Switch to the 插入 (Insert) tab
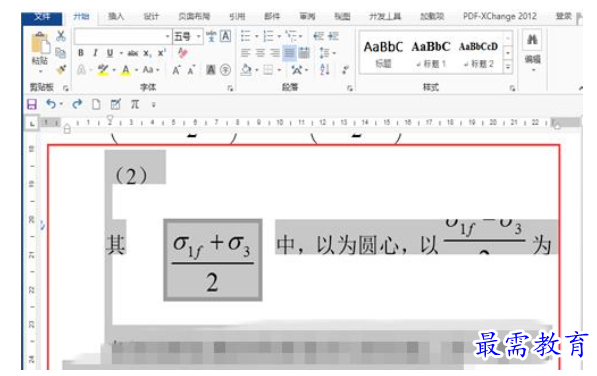Image resolution: width=597 pixels, height=376 pixels. (116, 16)
